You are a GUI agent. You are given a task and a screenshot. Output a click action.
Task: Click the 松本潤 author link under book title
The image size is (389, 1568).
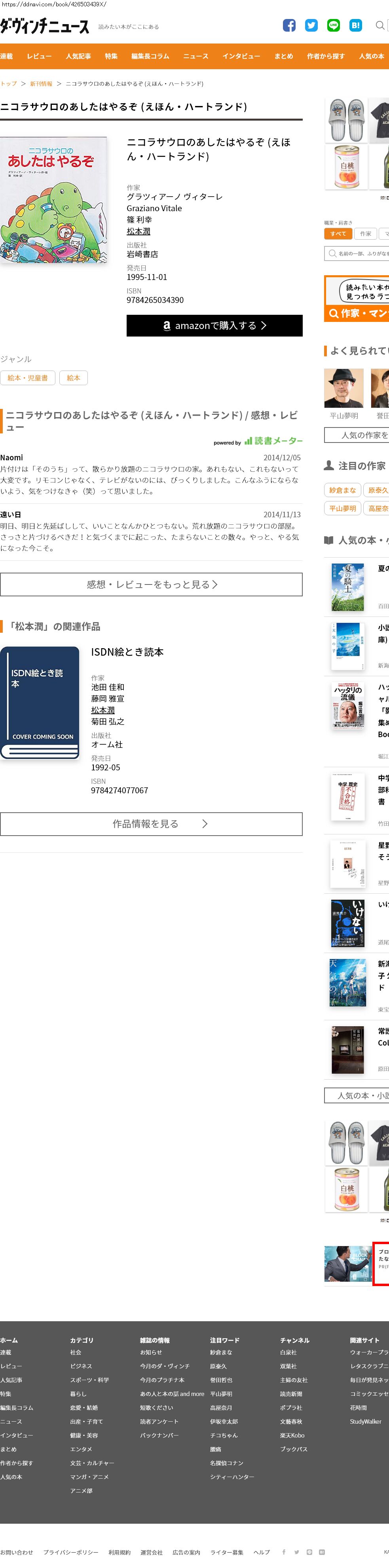pyautogui.click(x=138, y=231)
